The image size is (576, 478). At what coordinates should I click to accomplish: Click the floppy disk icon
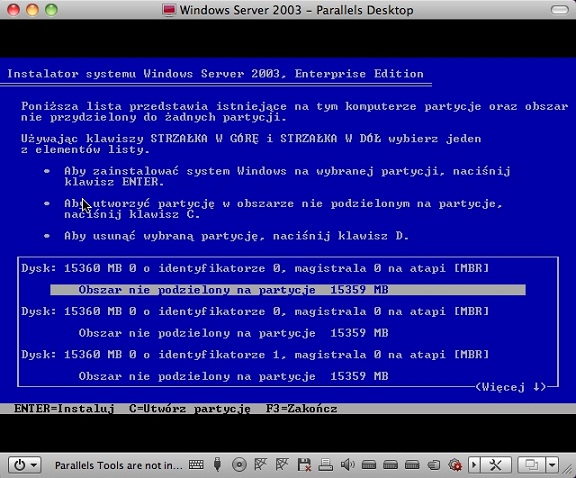[304, 465]
